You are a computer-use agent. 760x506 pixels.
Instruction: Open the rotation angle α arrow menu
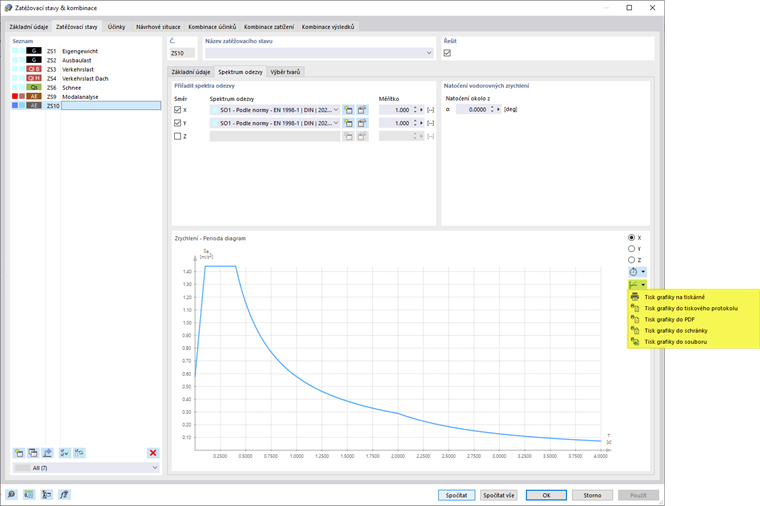coord(498,110)
